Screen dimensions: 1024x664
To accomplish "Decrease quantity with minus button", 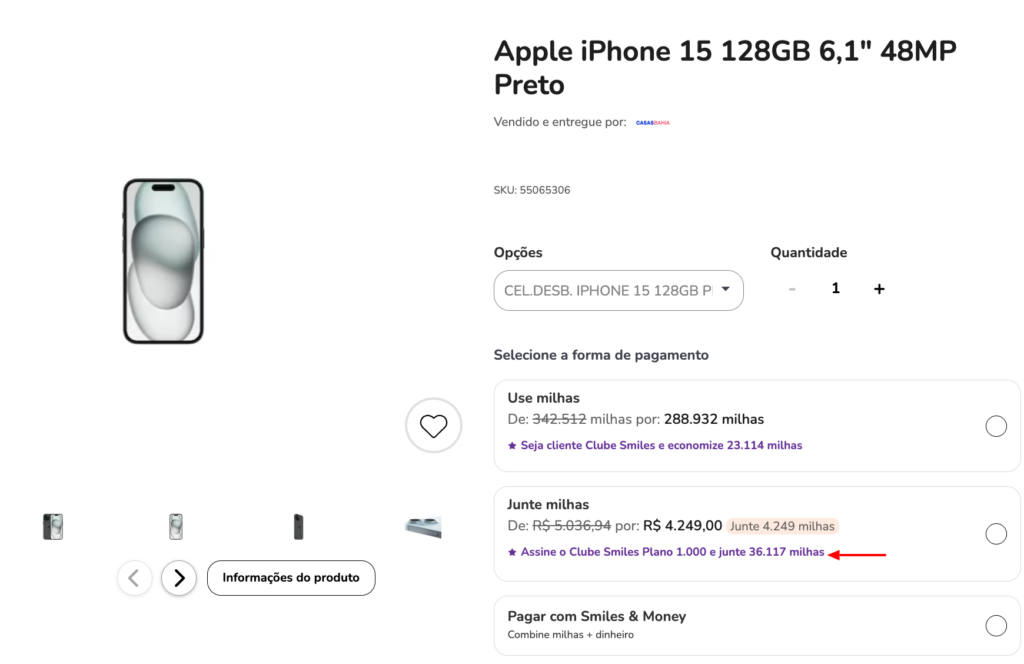I will point(792,289).
